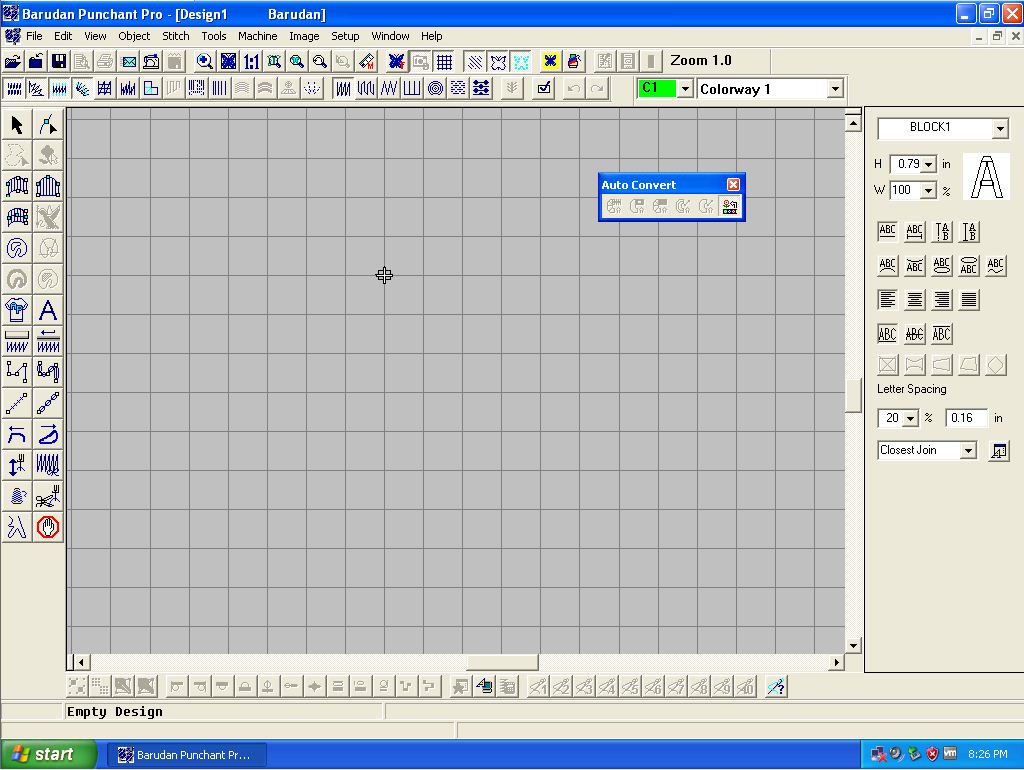The height and width of the screenshot is (770, 1024).
Task: Select the T-shirt garment tool
Action: coord(17,310)
